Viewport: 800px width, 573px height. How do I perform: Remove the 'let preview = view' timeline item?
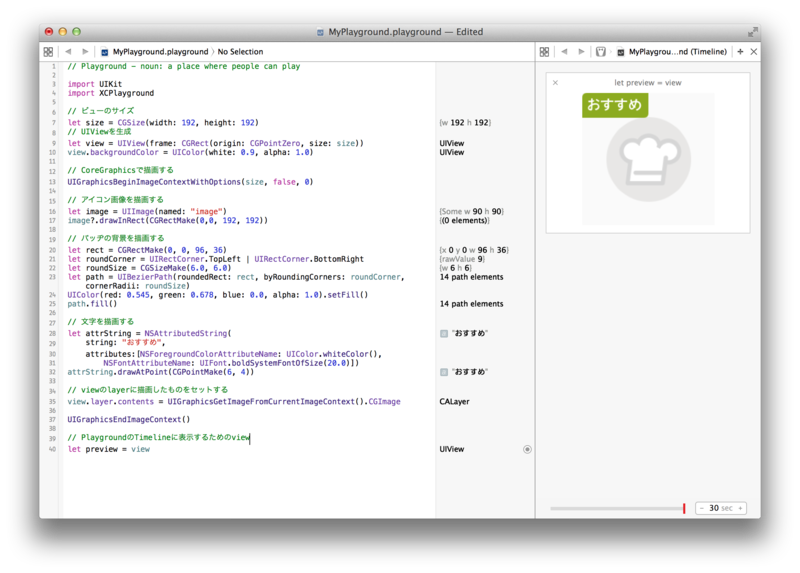556,83
